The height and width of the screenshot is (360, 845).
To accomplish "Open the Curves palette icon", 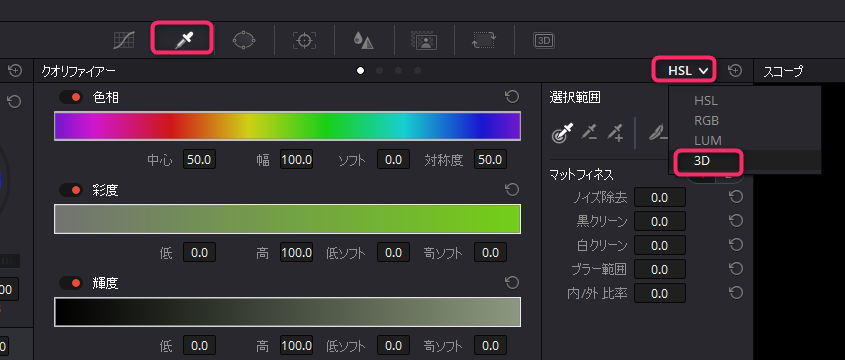I will click(x=124, y=40).
